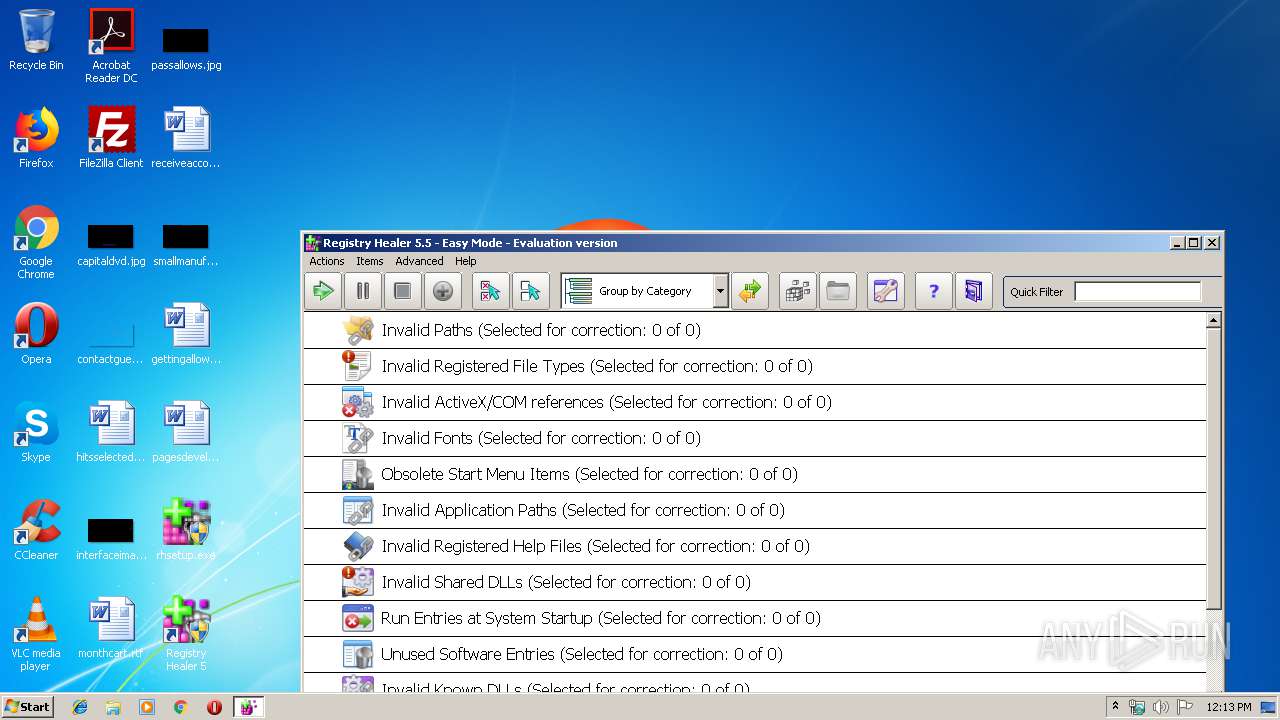Select the Obsolete Start Menu Items row
This screenshot has width=1280, height=720.
pyautogui.click(x=755, y=474)
